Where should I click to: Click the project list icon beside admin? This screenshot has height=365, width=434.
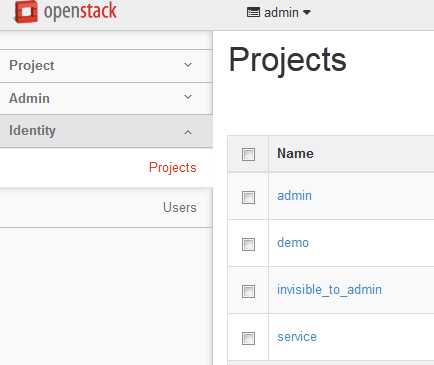click(x=253, y=13)
